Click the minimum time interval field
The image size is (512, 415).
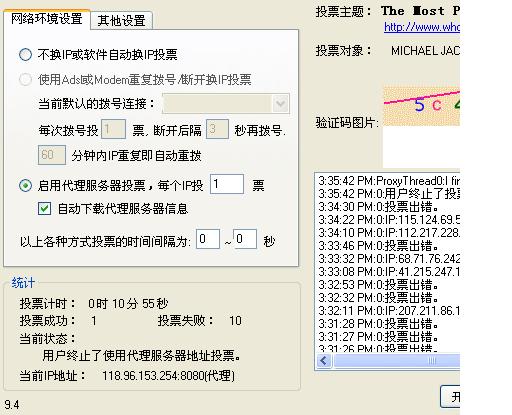point(208,239)
